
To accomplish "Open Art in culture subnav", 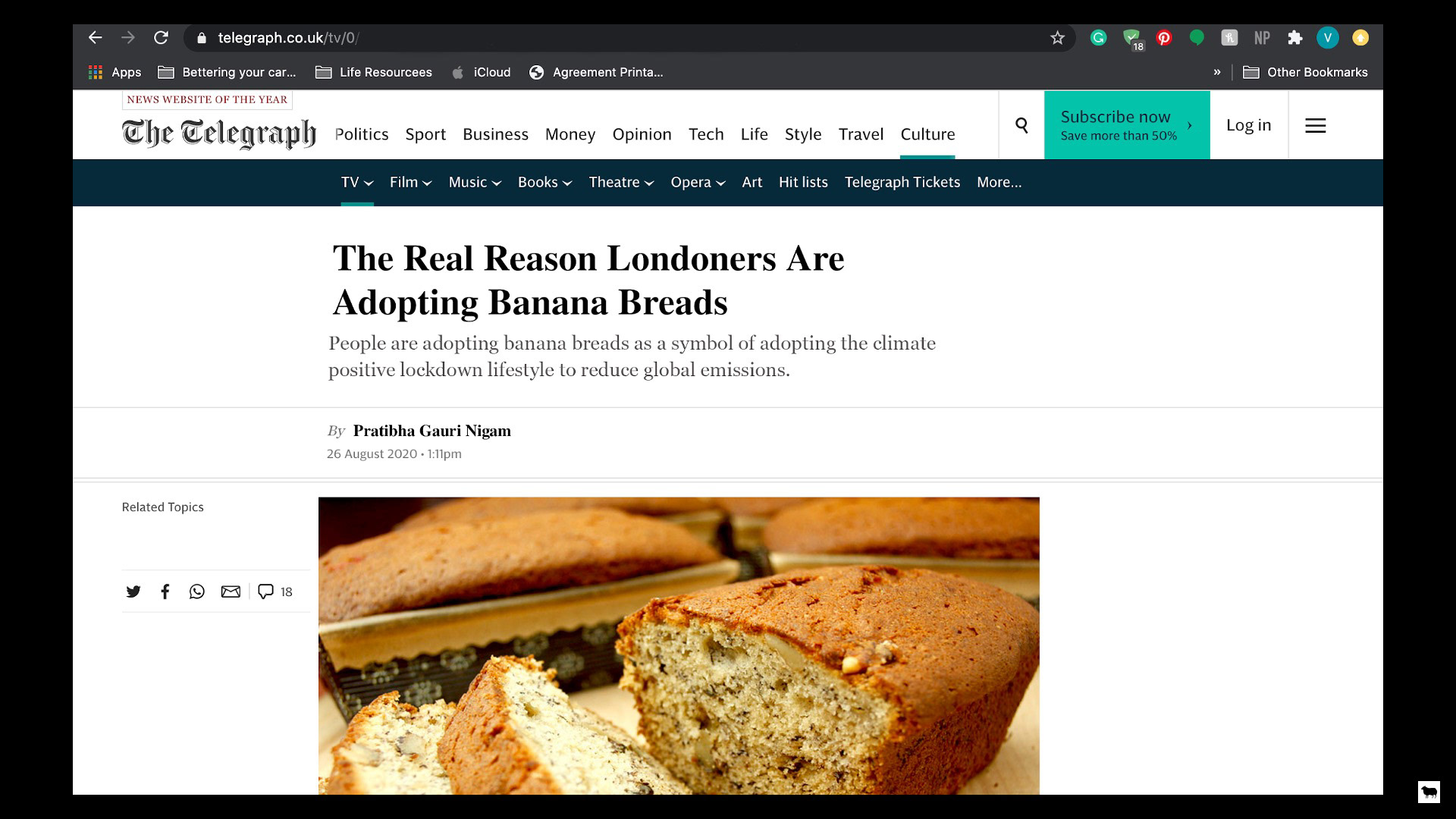I will point(752,182).
